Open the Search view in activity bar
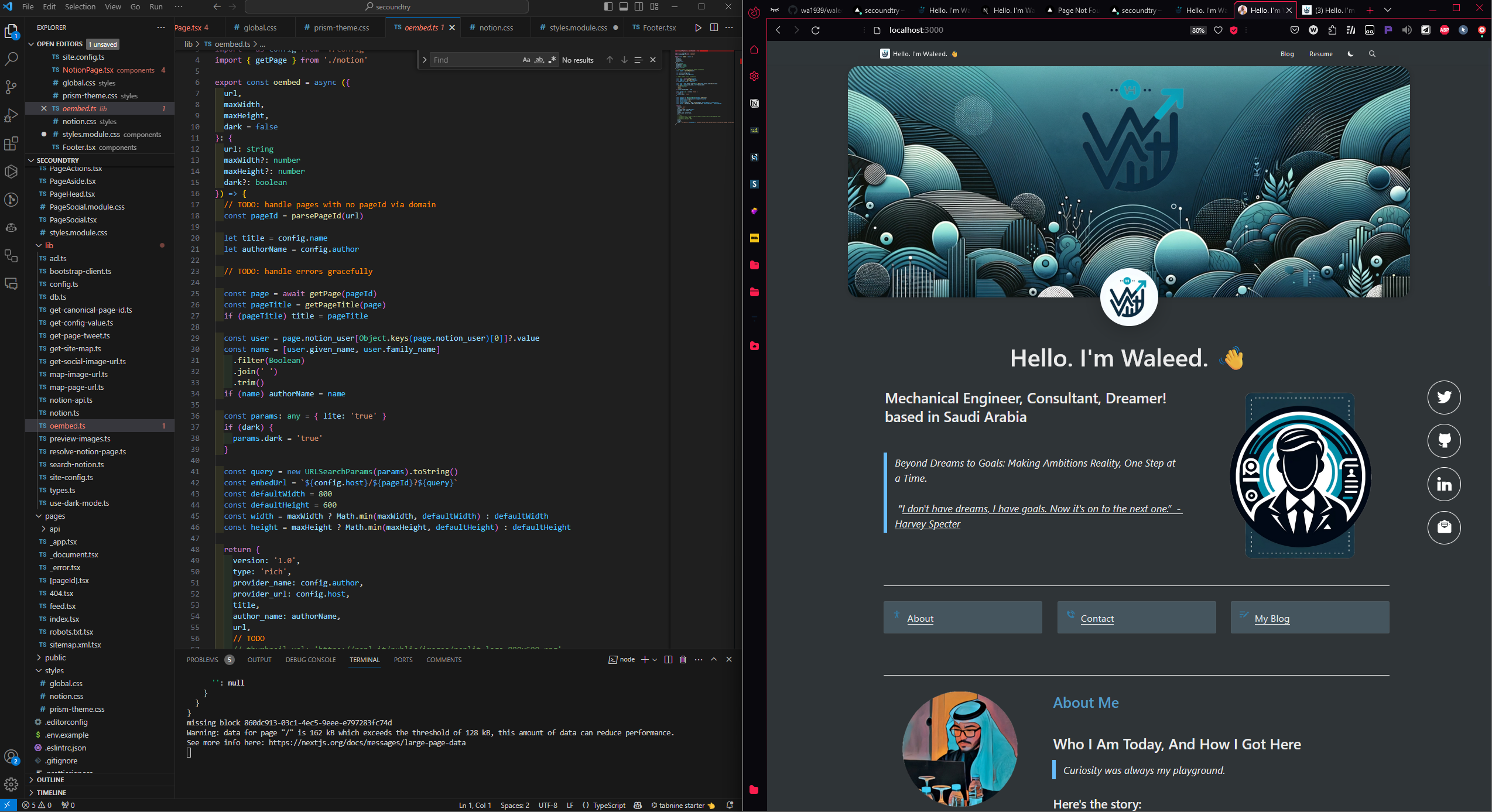 tap(11, 59)
